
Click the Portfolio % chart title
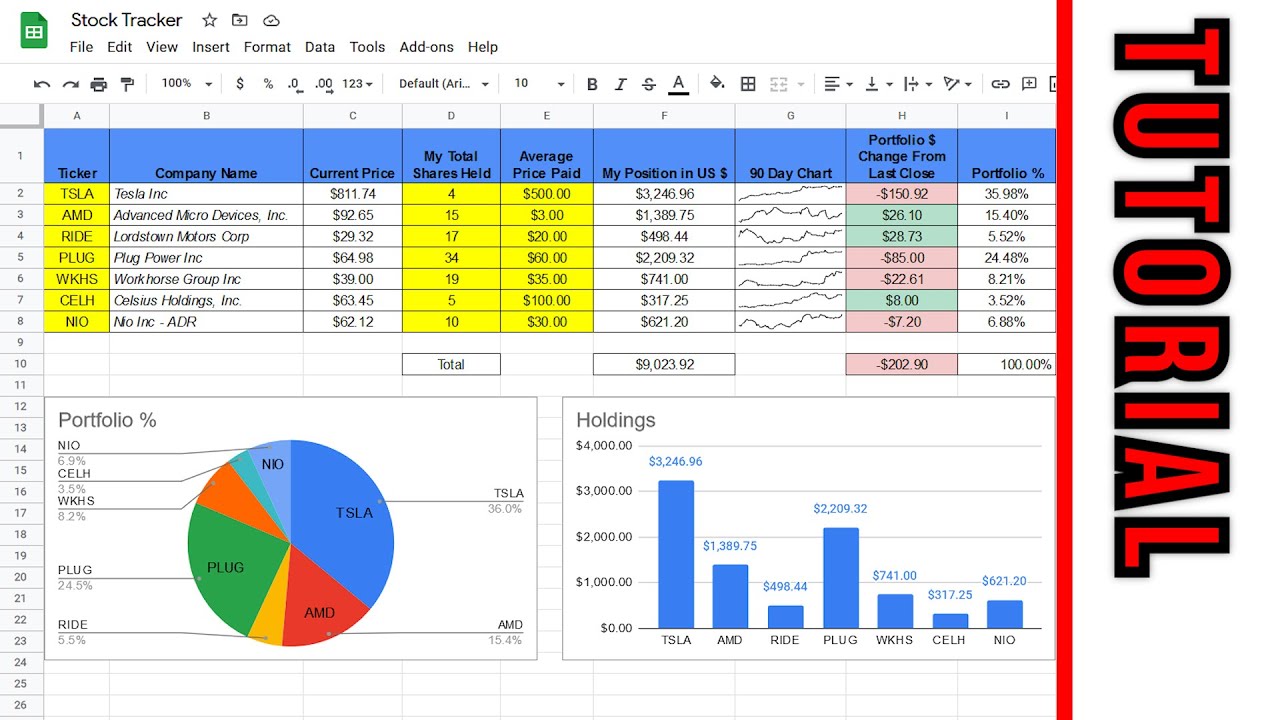pyautogui.click(x=107, y=420)
